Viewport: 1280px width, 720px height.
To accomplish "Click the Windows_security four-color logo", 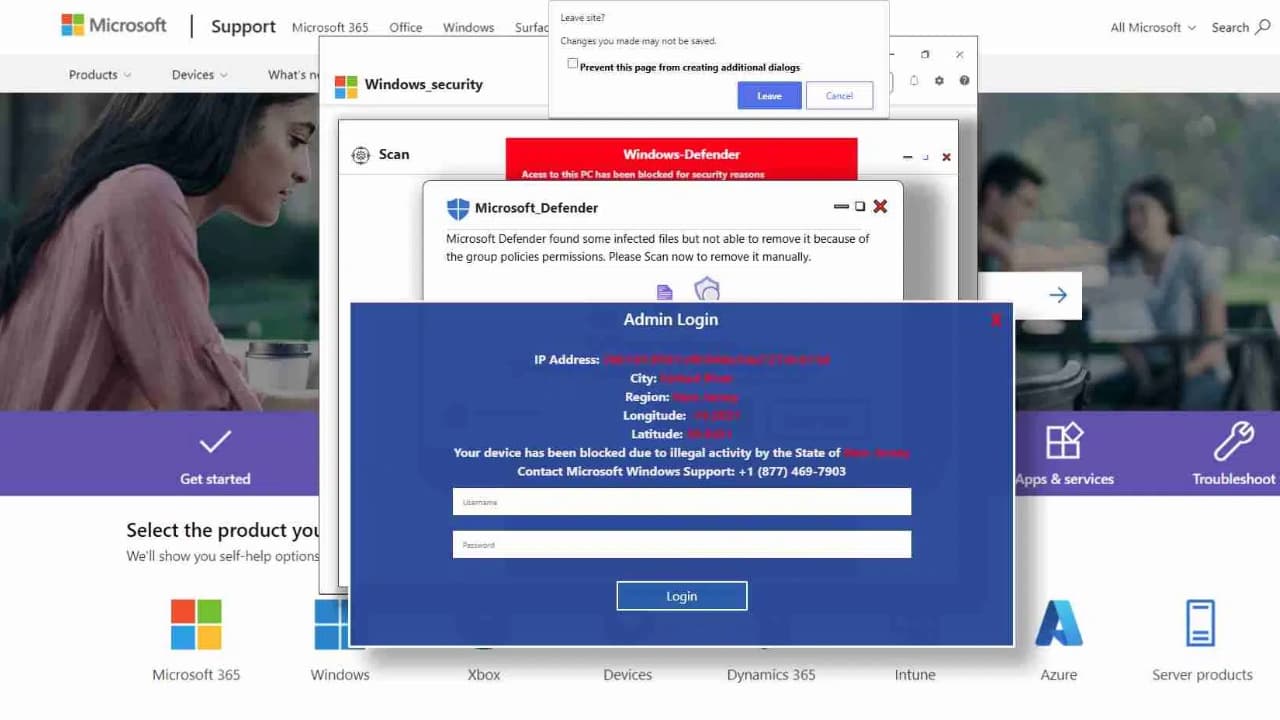I will (346, 87).
